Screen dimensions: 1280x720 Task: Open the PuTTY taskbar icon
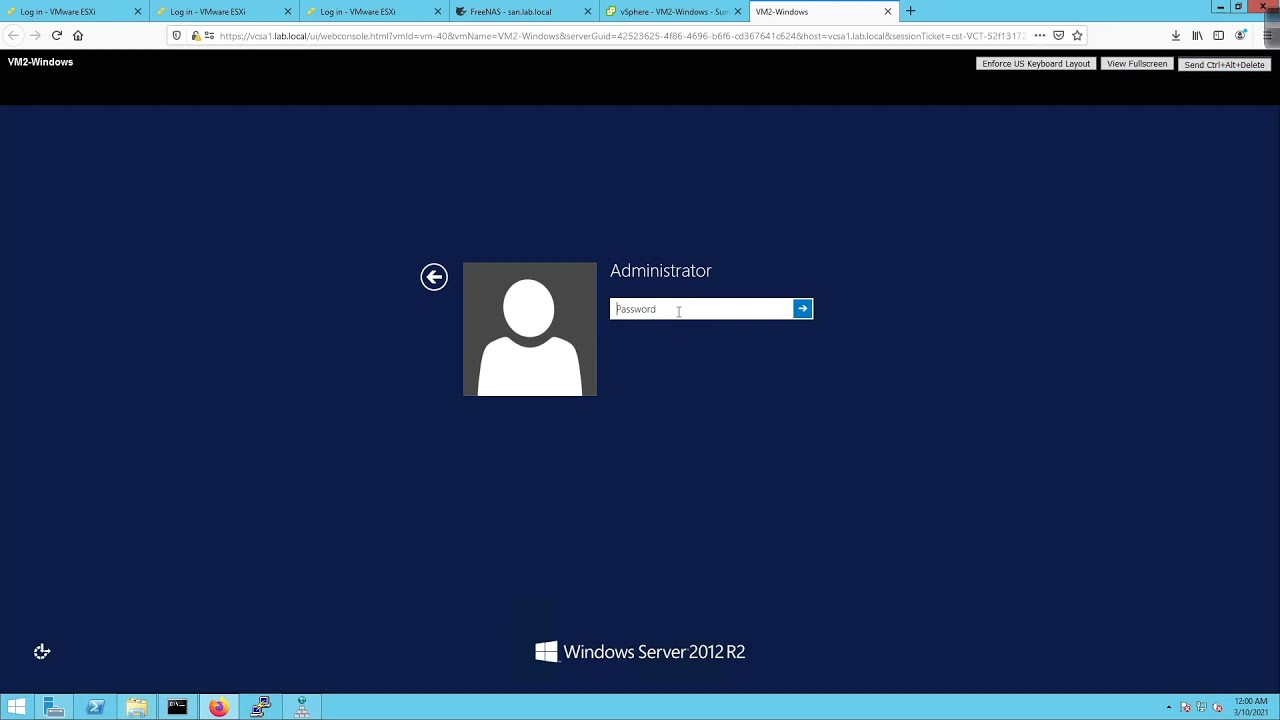click(x=261, y=707)
